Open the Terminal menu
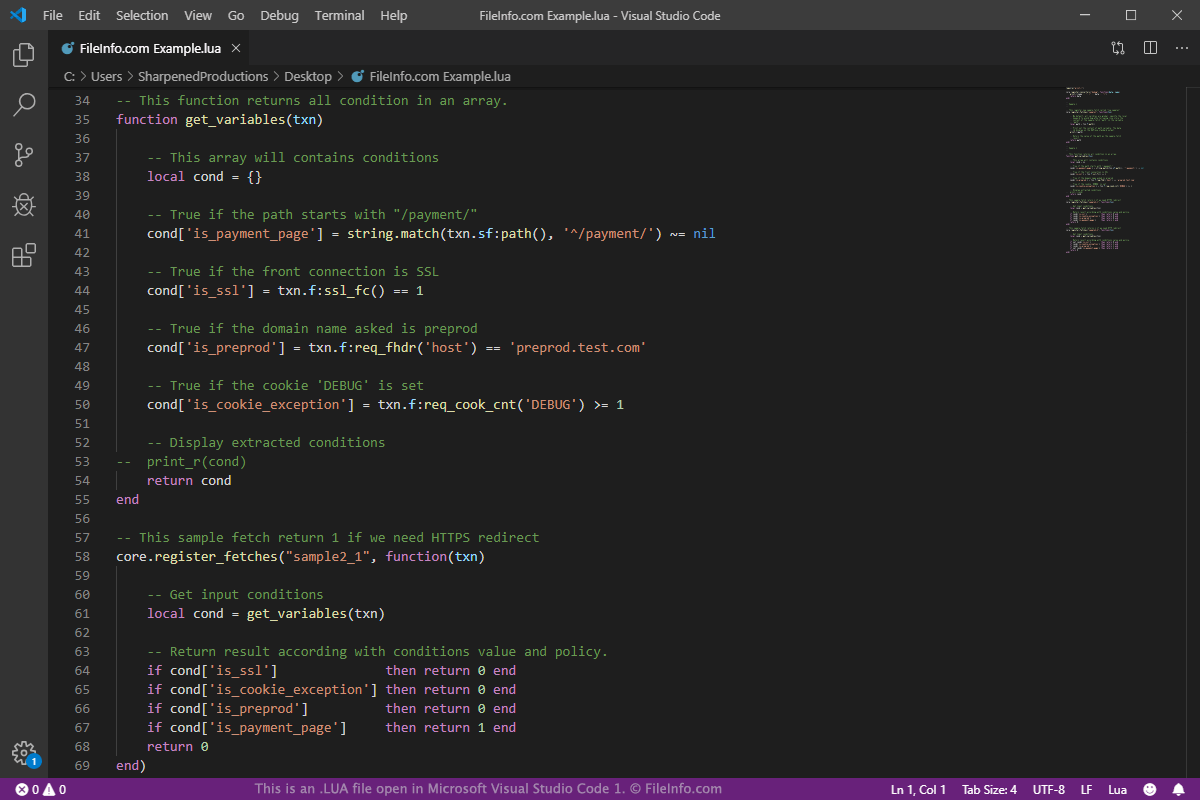This screenshot has height=800, width=1200. coord(339,16)
